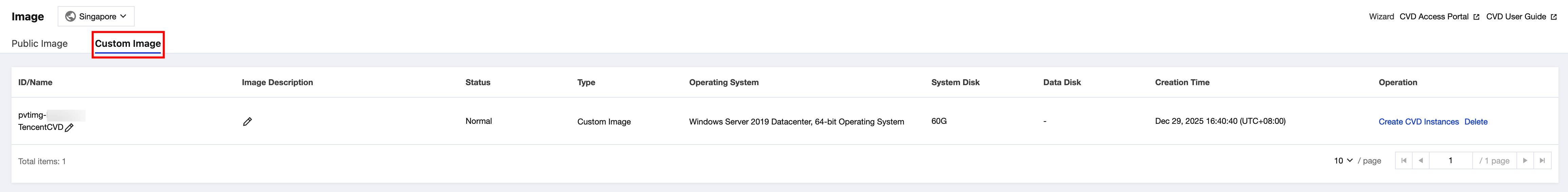Click Create CVD Instances for TencentCVD
This screenshot has height=192, width=1568.
[x=1418, y=122]
